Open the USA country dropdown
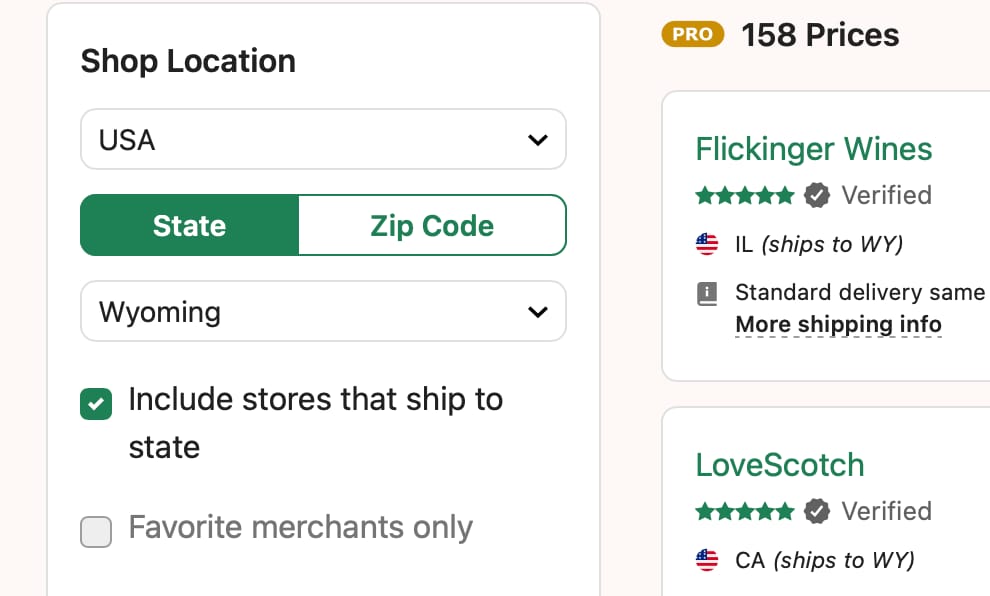 pos(323,140)
